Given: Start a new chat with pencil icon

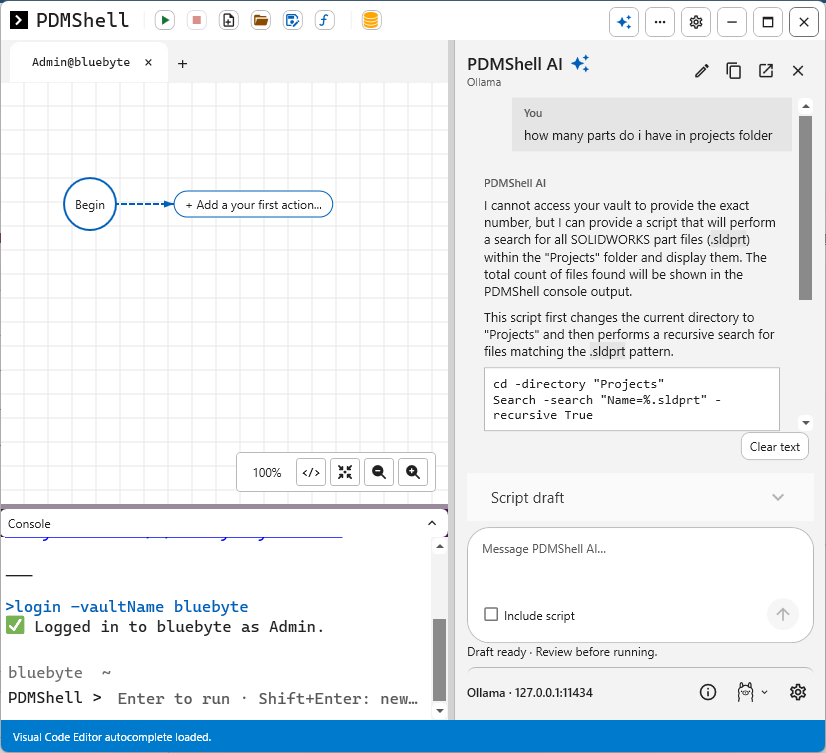Looking at the screenshot, I should 702,71.
